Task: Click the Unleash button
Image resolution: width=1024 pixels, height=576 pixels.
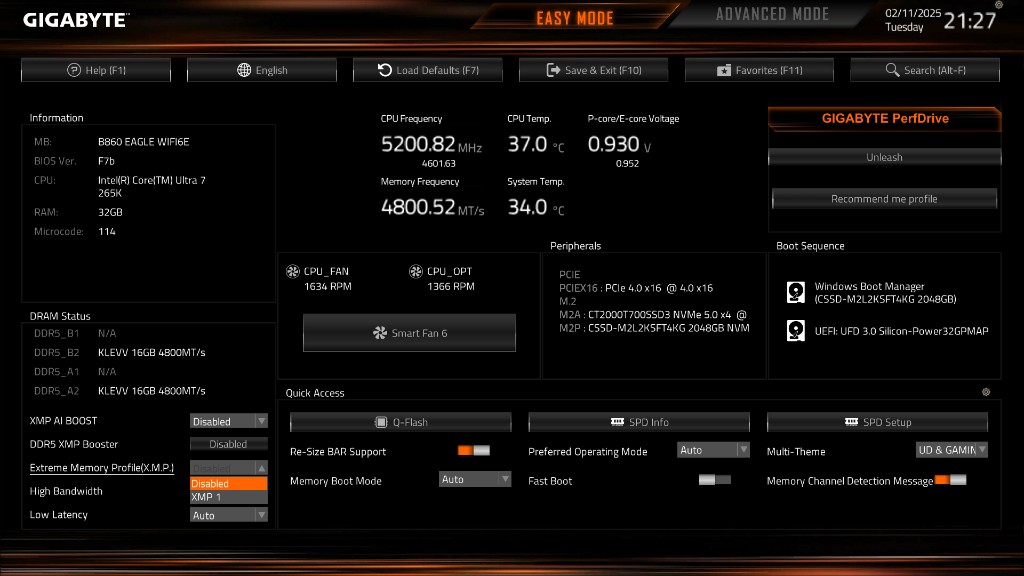Action: click(x=884, y=157)
